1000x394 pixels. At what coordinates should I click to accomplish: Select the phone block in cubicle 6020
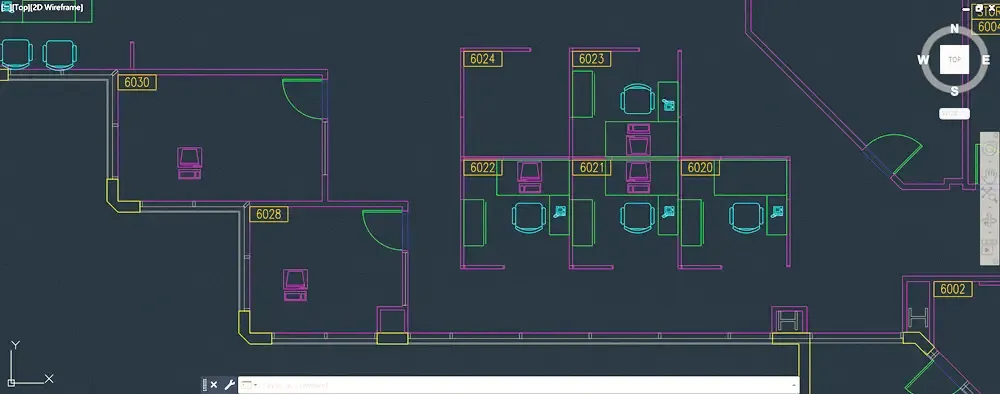coord(777,212)
